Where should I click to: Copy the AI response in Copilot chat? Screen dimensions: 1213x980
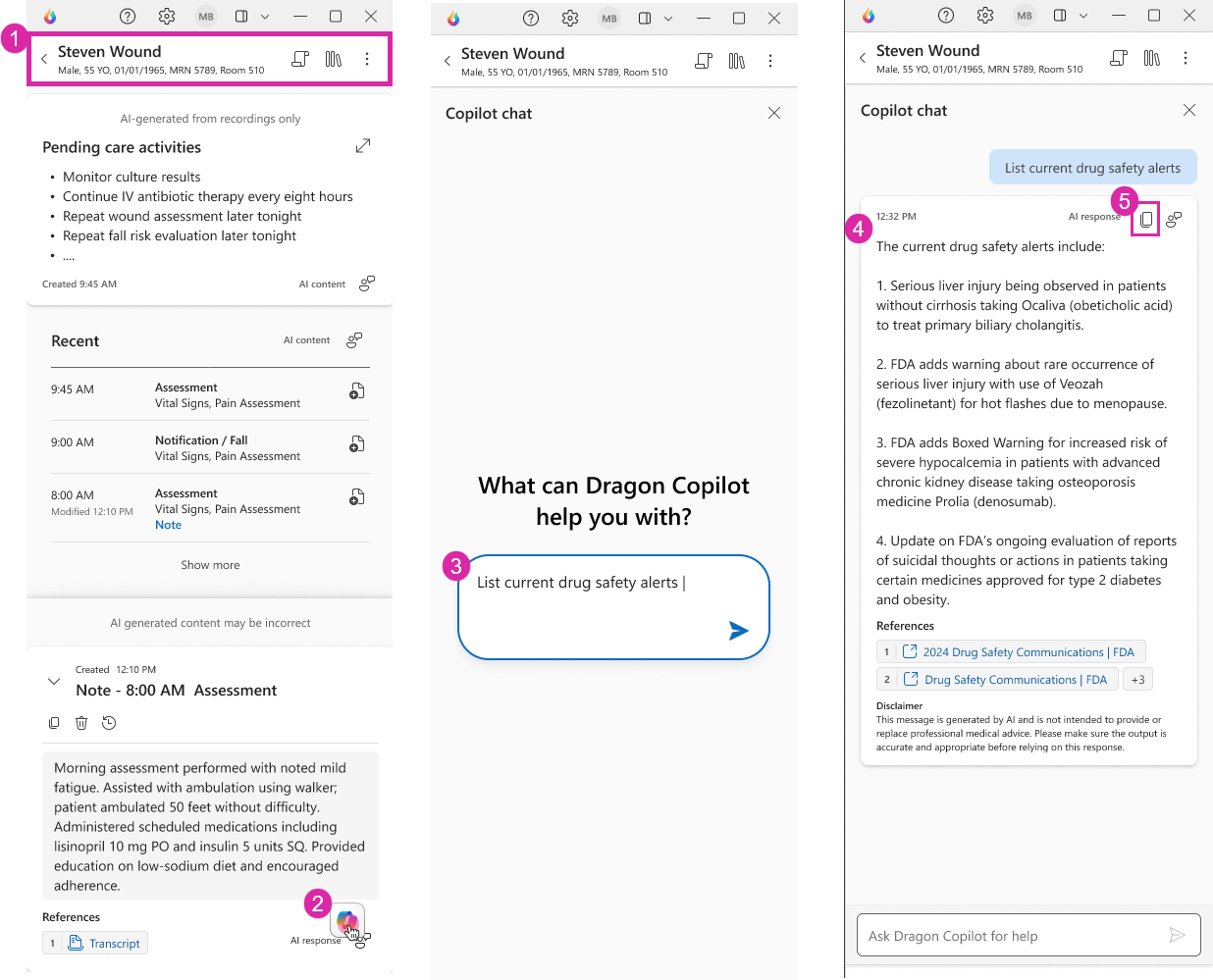point(1145,219)
